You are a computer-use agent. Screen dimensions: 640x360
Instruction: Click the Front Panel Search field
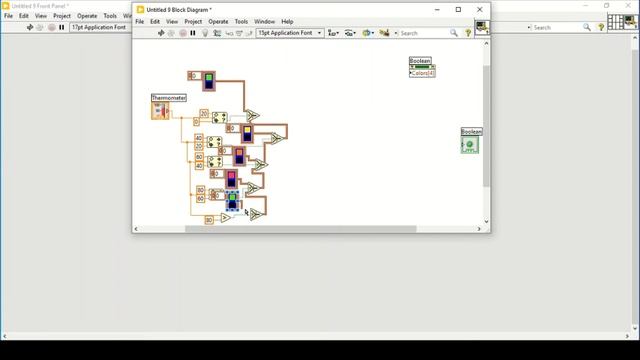(557, 27)
